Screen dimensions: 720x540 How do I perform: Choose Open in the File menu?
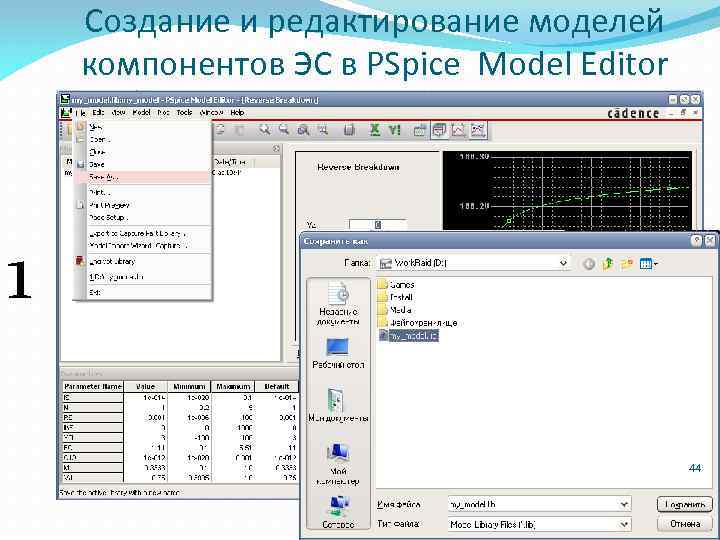tap(143, 139)
